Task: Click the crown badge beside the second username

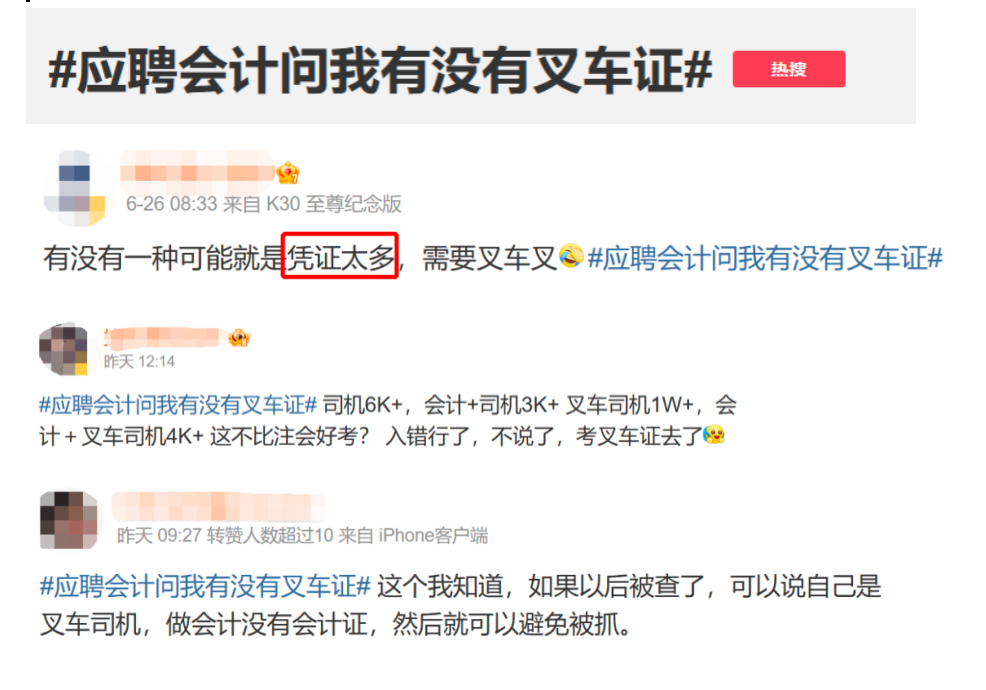Action: click(x=239, y=338)
